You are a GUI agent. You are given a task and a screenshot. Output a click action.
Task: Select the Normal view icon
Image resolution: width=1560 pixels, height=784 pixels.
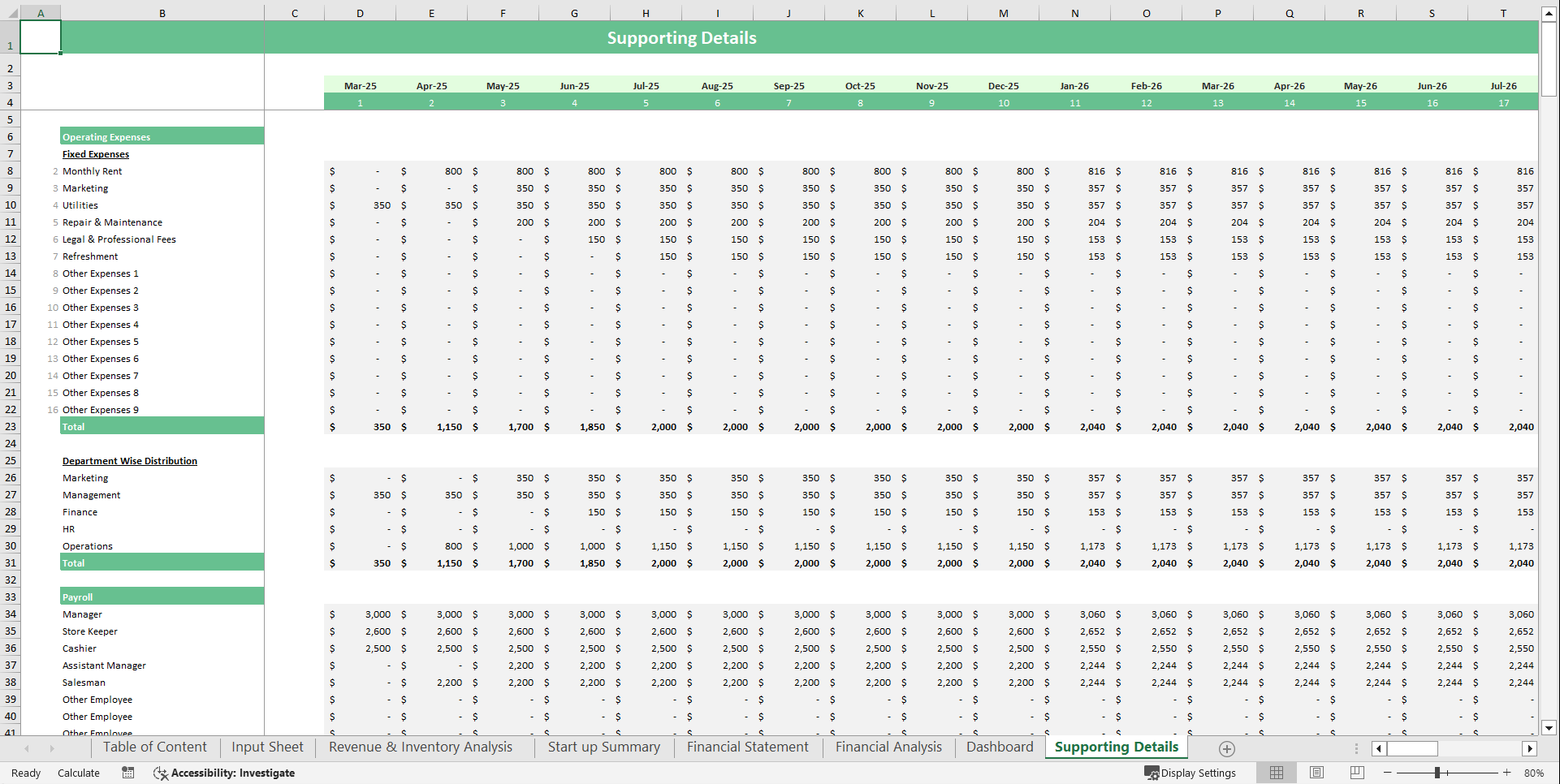[x=1276, y=773]
